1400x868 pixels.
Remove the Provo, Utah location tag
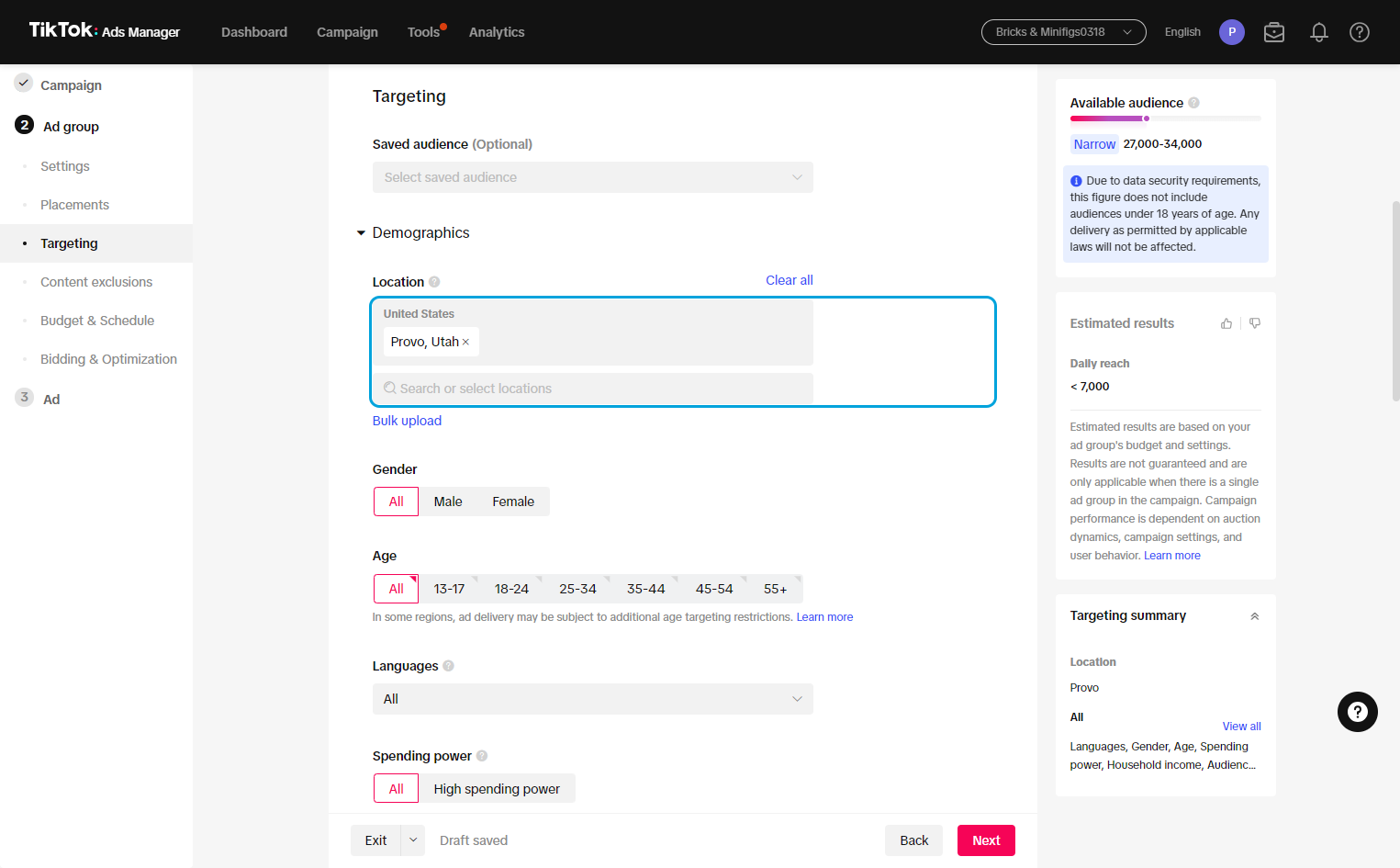click(x=465, y=342)
